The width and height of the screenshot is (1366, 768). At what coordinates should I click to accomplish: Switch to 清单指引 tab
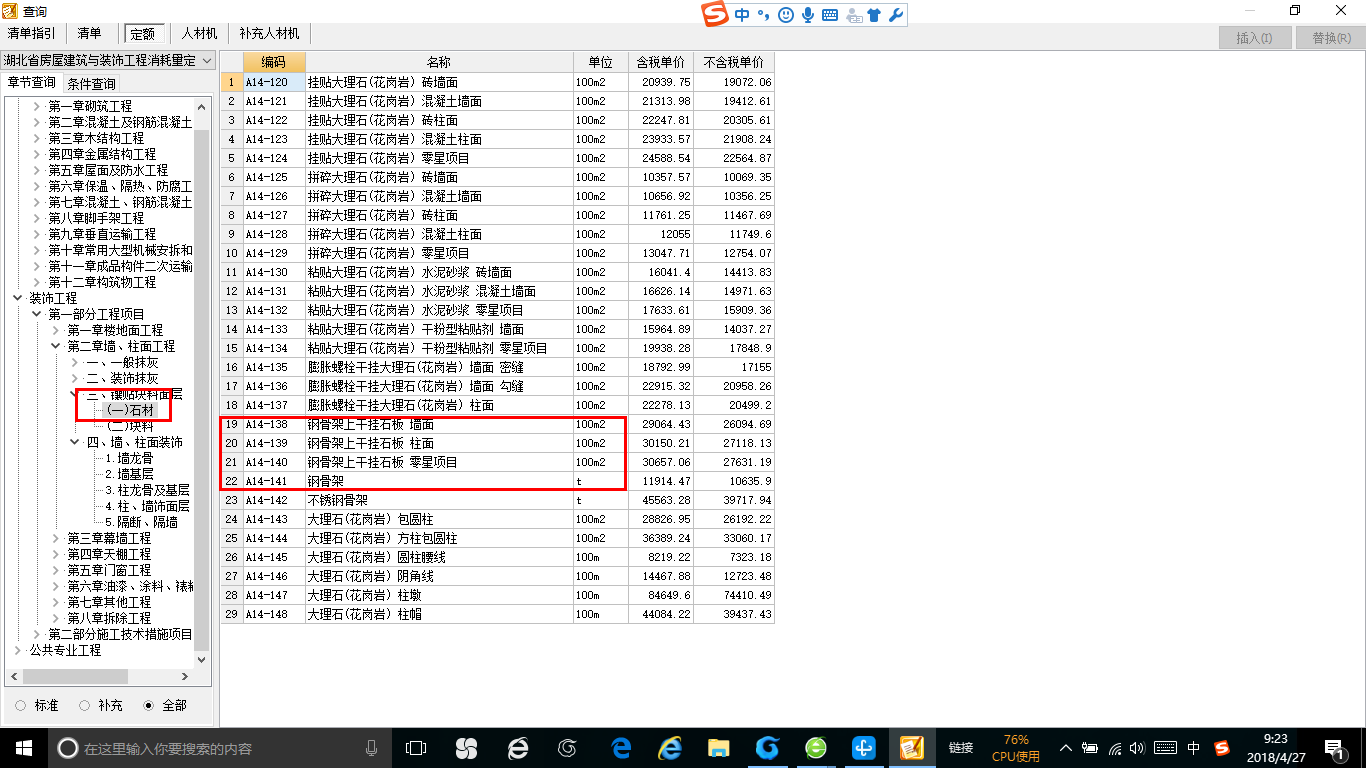click(32, 33)
